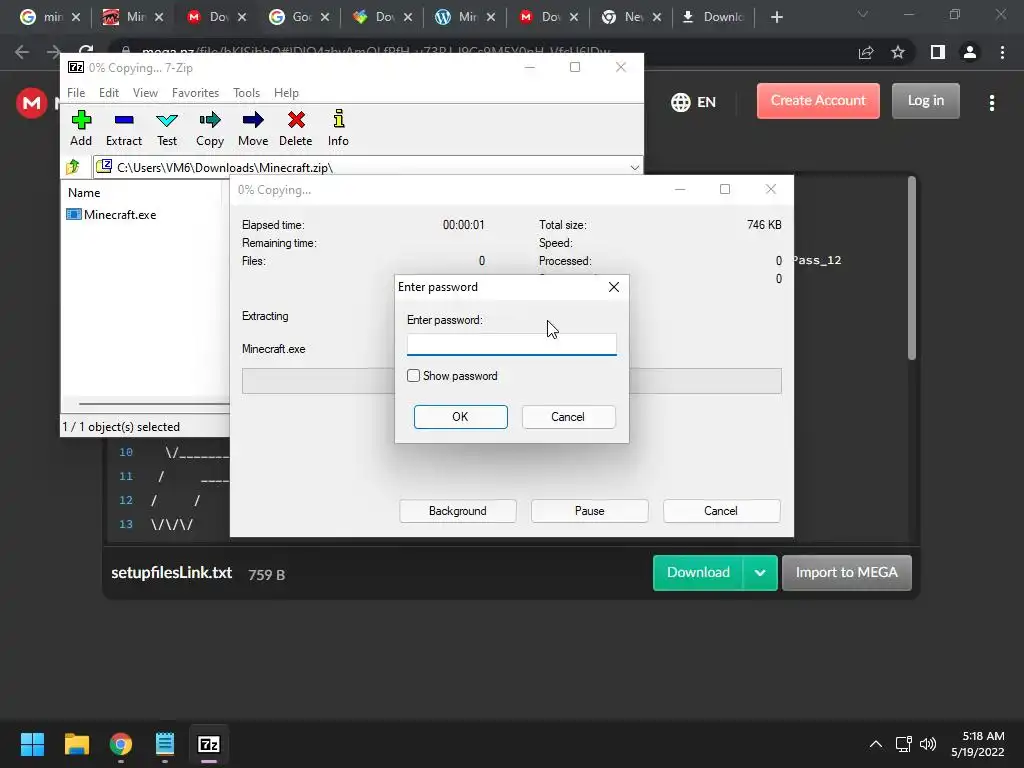
Task: Pause the extraction in Copying dialog
Action: click(589, 511)
